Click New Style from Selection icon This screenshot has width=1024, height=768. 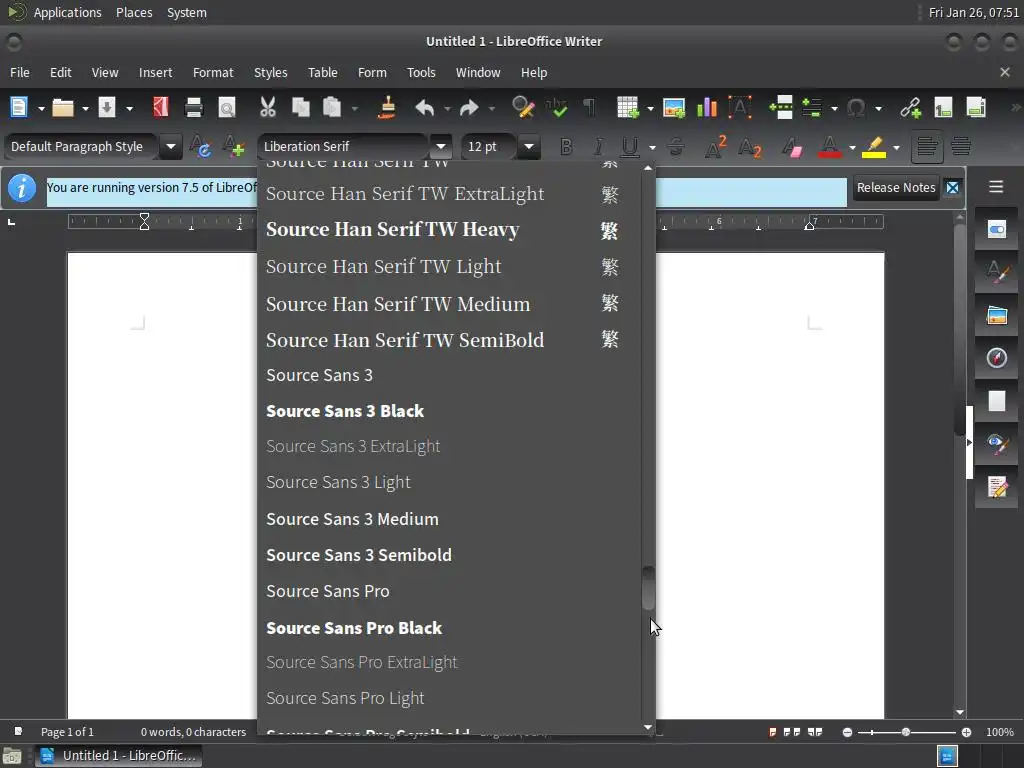click(233, 146)
